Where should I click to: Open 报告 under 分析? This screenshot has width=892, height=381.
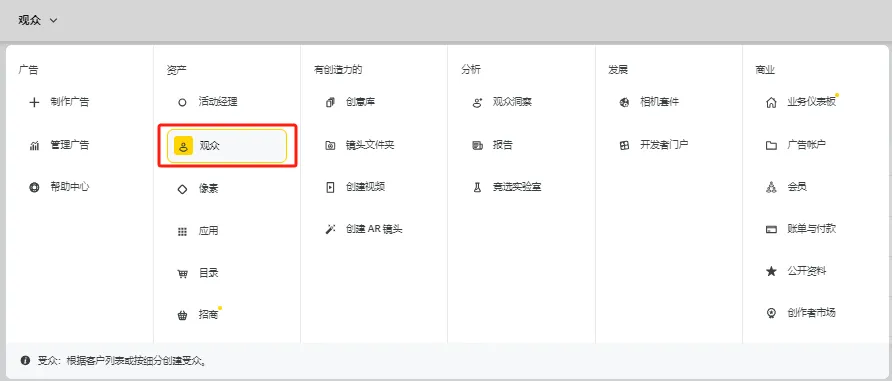(x=503, y=145)
